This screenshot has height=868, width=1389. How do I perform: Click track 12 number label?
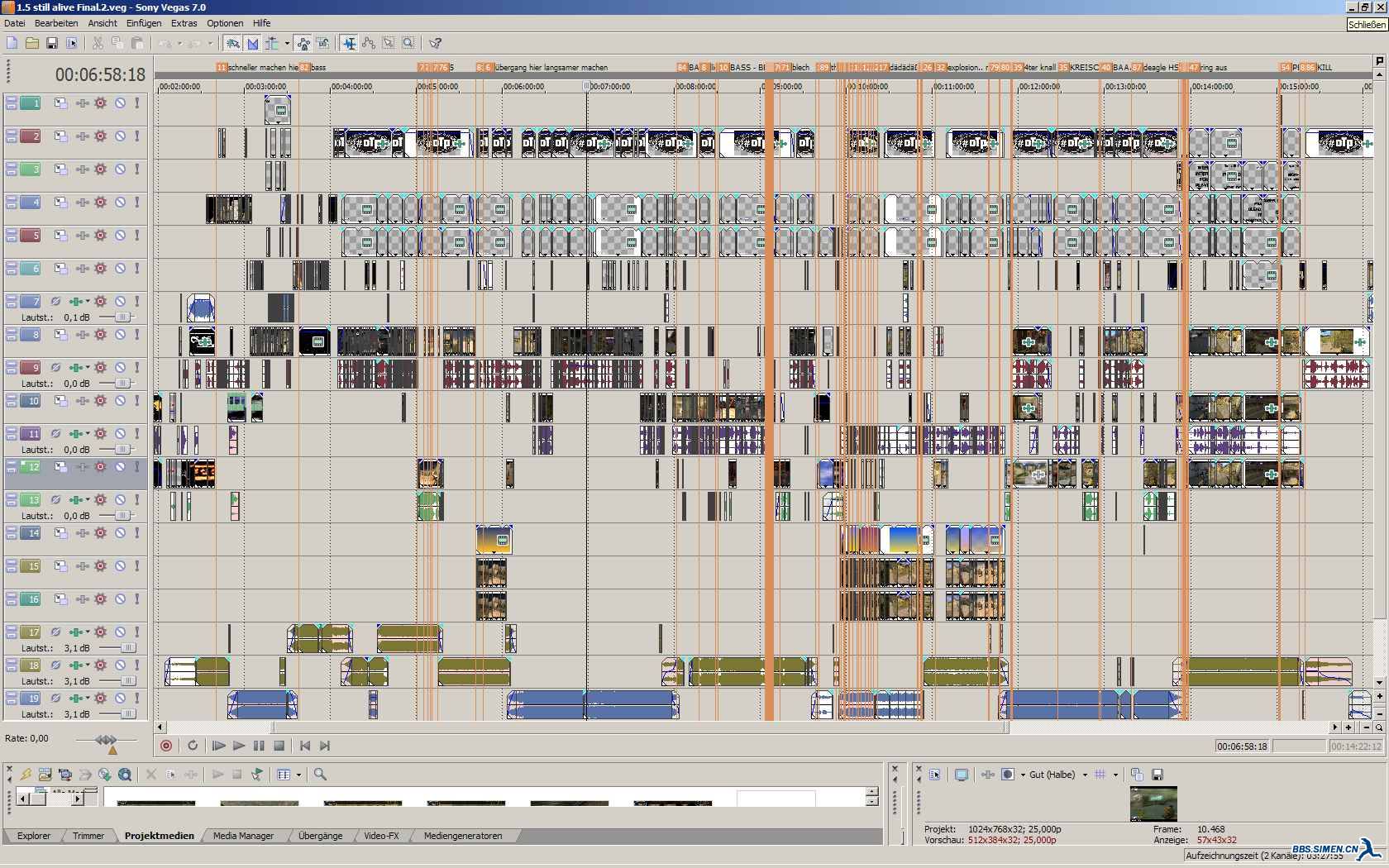[31, 467]
